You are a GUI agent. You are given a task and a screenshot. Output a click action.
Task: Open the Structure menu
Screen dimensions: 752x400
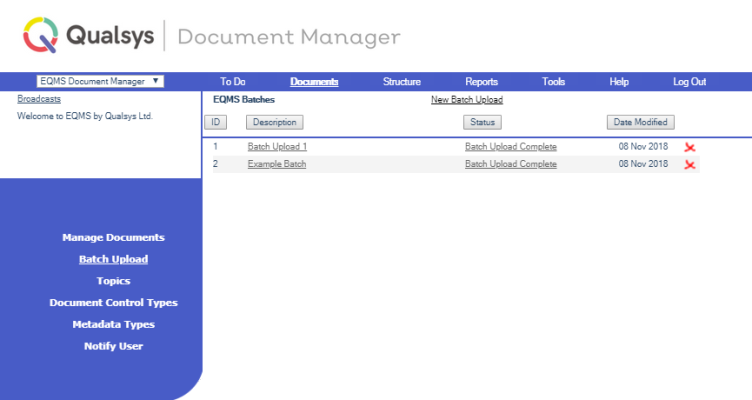pos(402,82)
